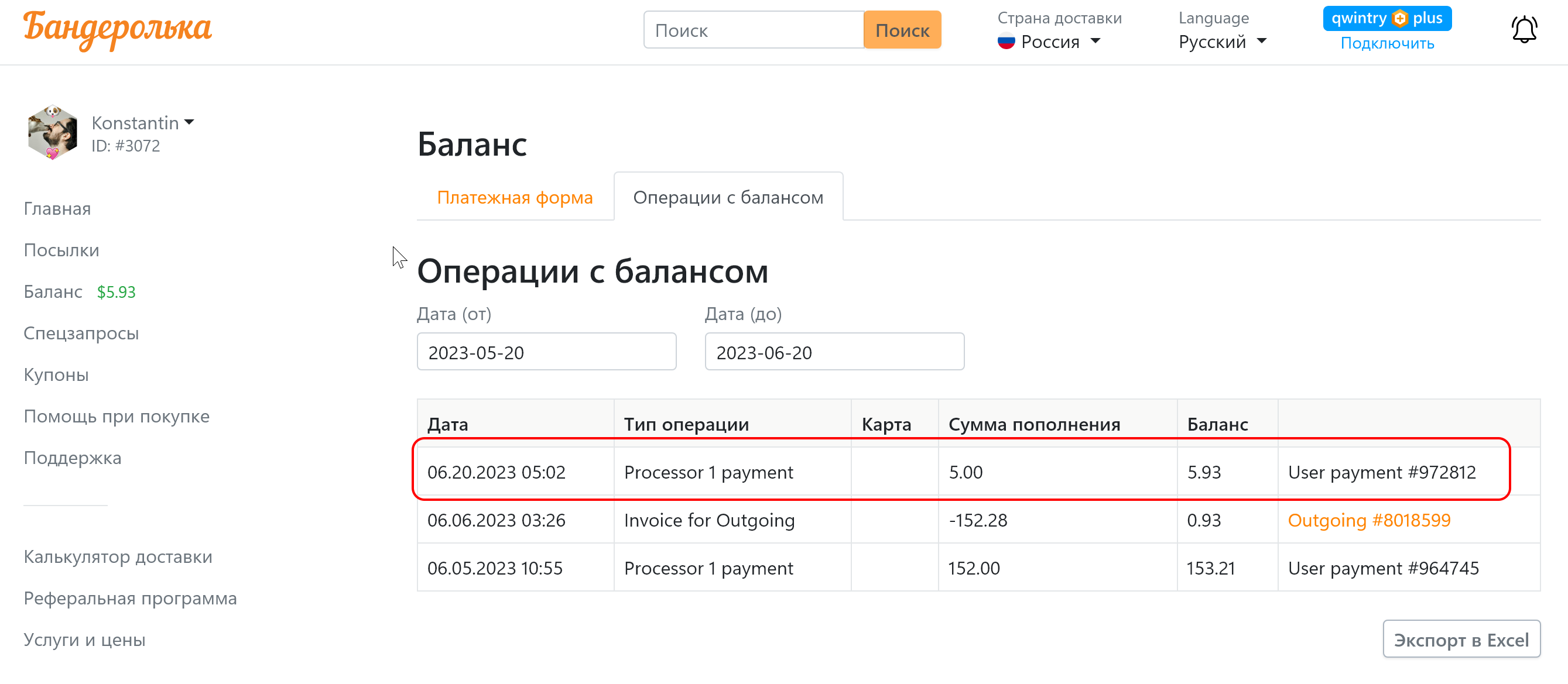This screenshot has height=684, width=1568.
Task: Open the Купоны sidebar item
Action: coord(56,375)
